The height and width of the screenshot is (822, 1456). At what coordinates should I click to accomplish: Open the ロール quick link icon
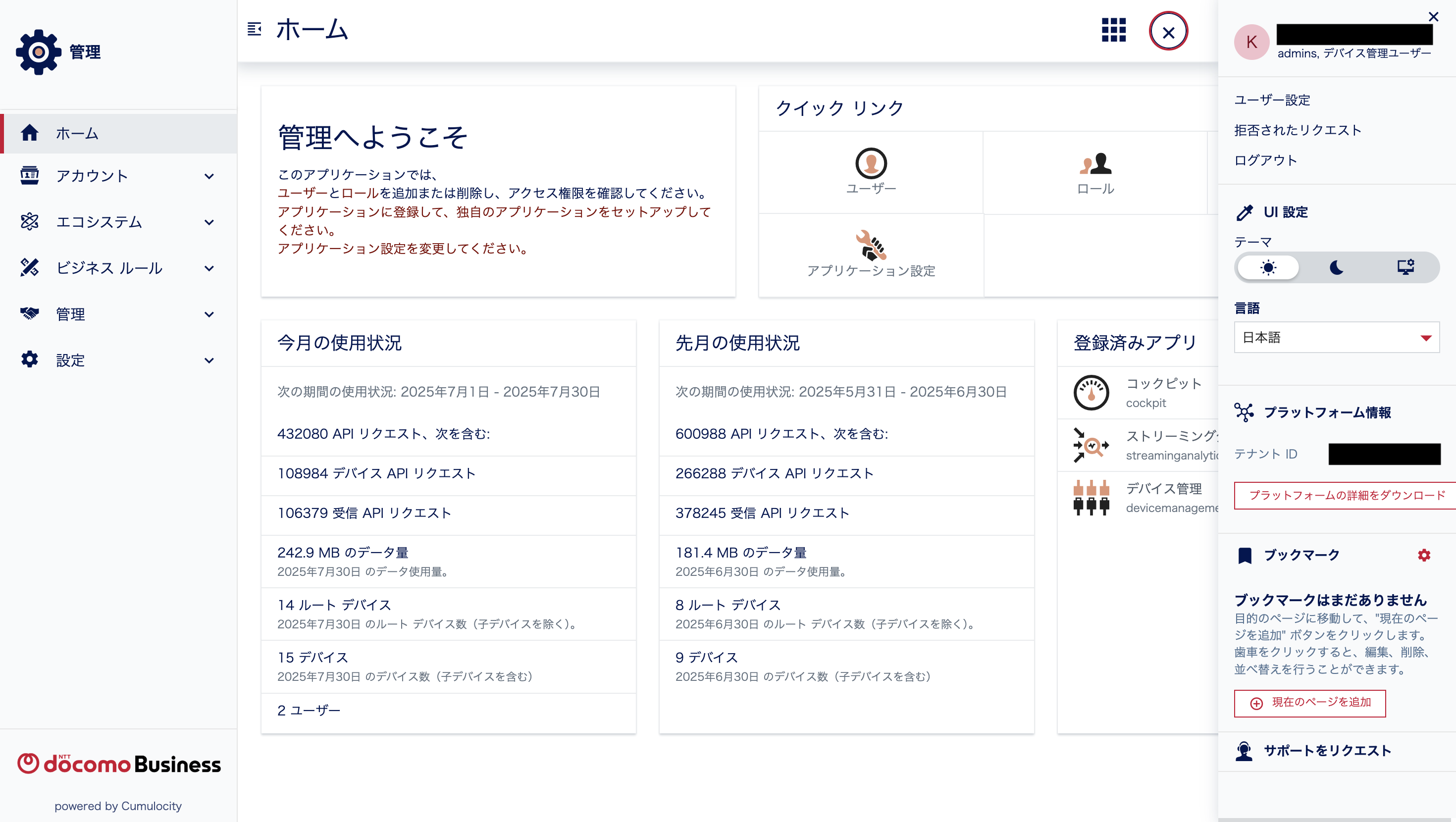coord(1095,163)
